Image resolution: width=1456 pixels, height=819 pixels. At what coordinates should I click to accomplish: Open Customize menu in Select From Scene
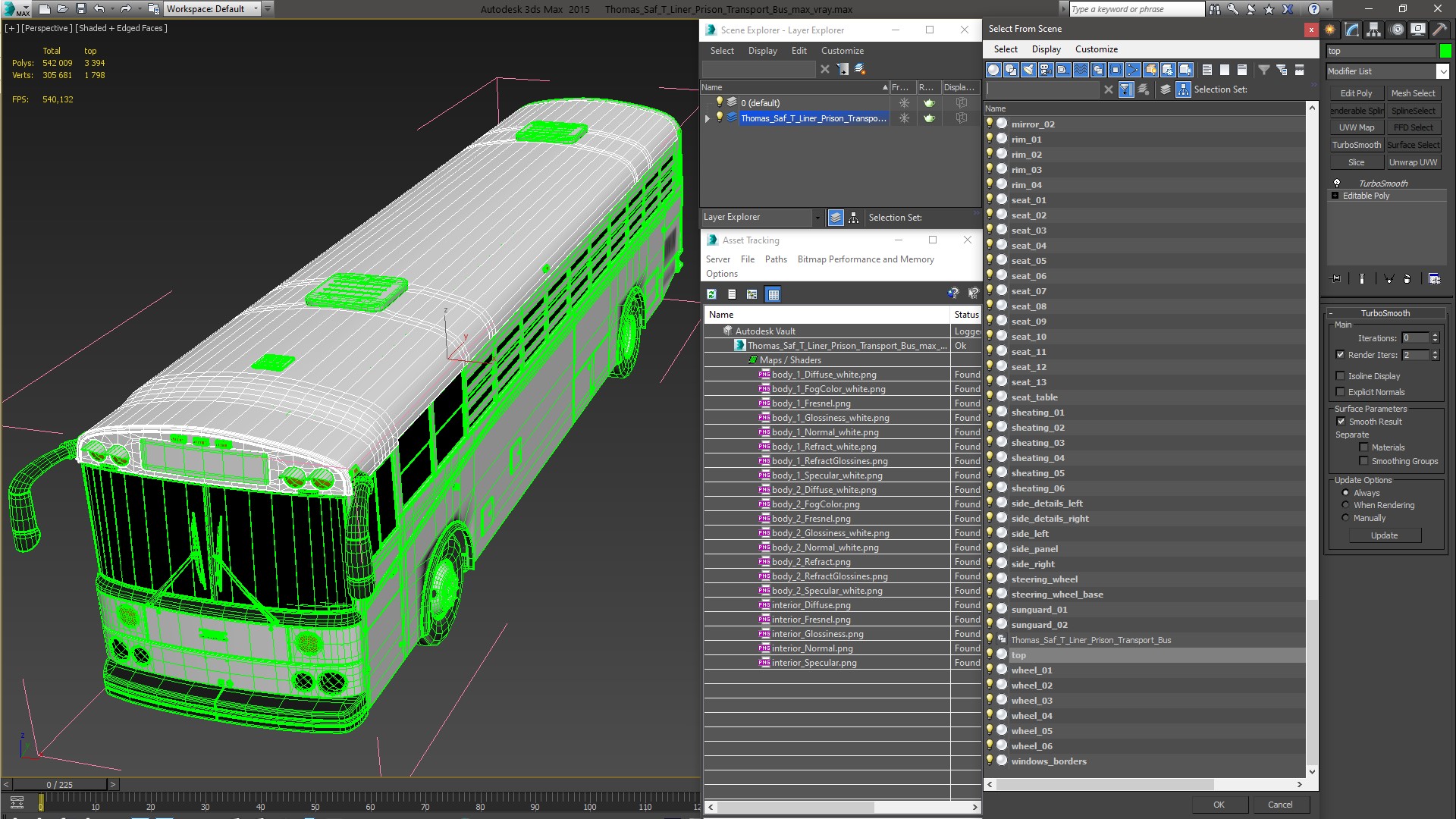[1096, 49]
